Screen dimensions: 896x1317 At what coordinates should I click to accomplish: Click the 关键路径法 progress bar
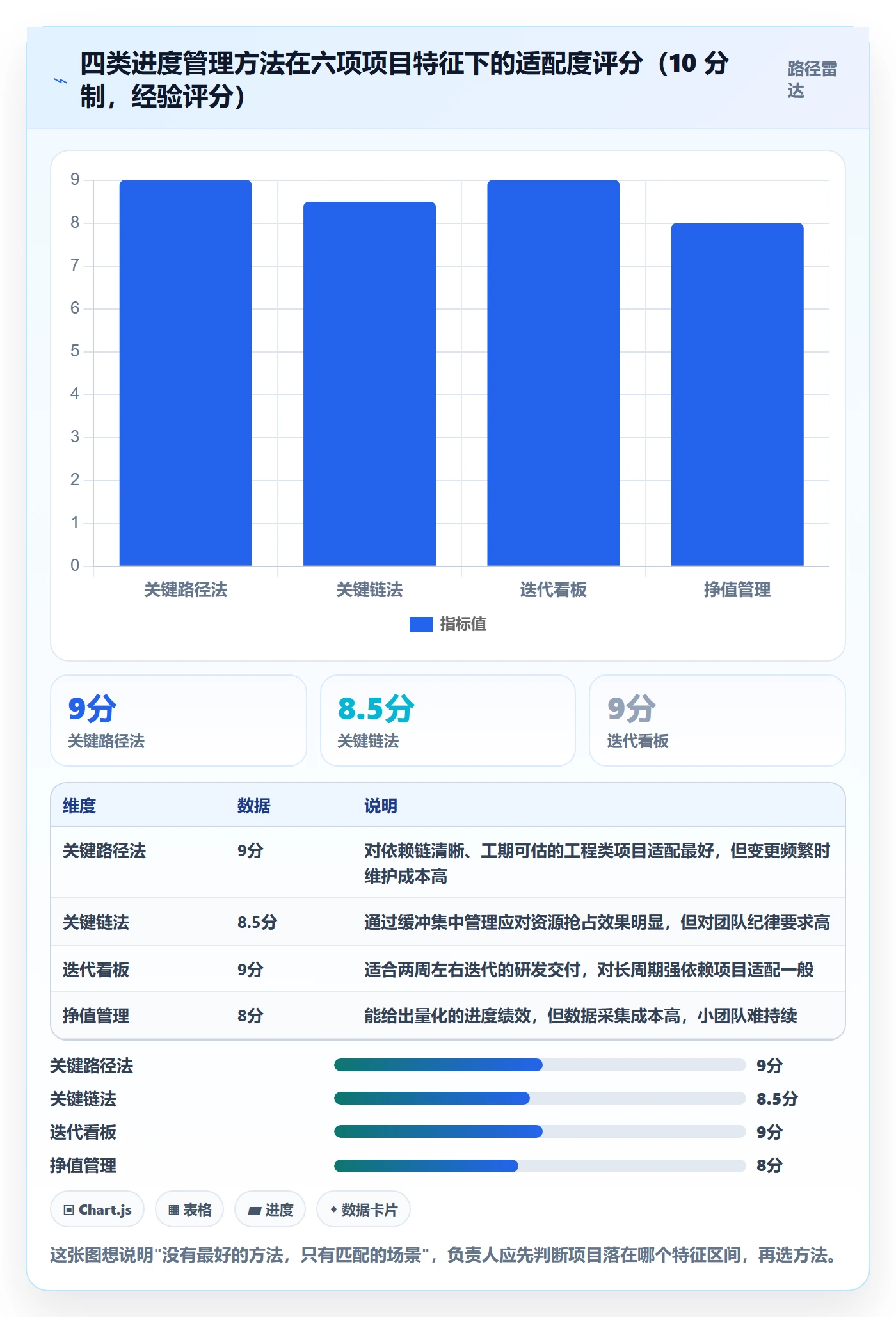coord(540,1065)
